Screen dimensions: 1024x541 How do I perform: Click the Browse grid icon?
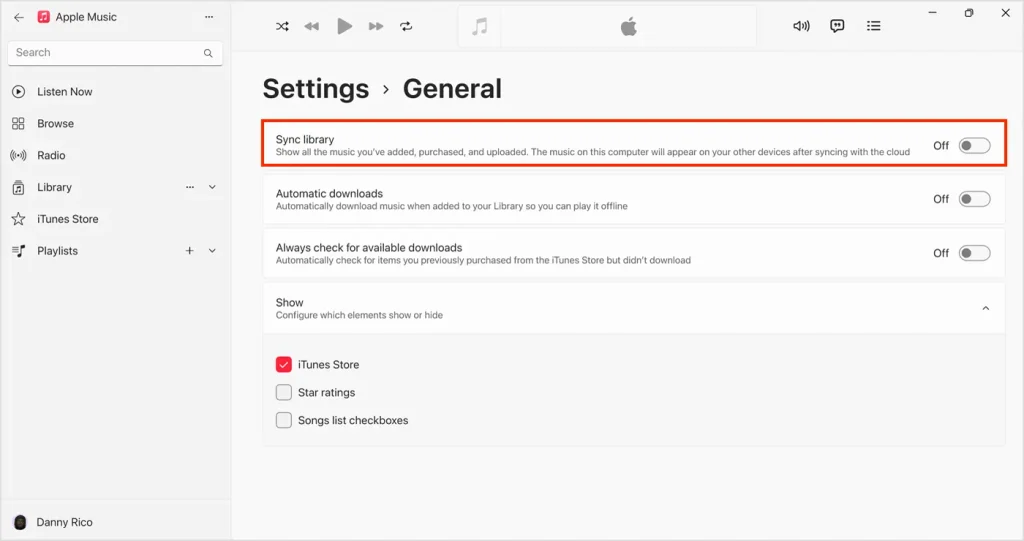18,123
